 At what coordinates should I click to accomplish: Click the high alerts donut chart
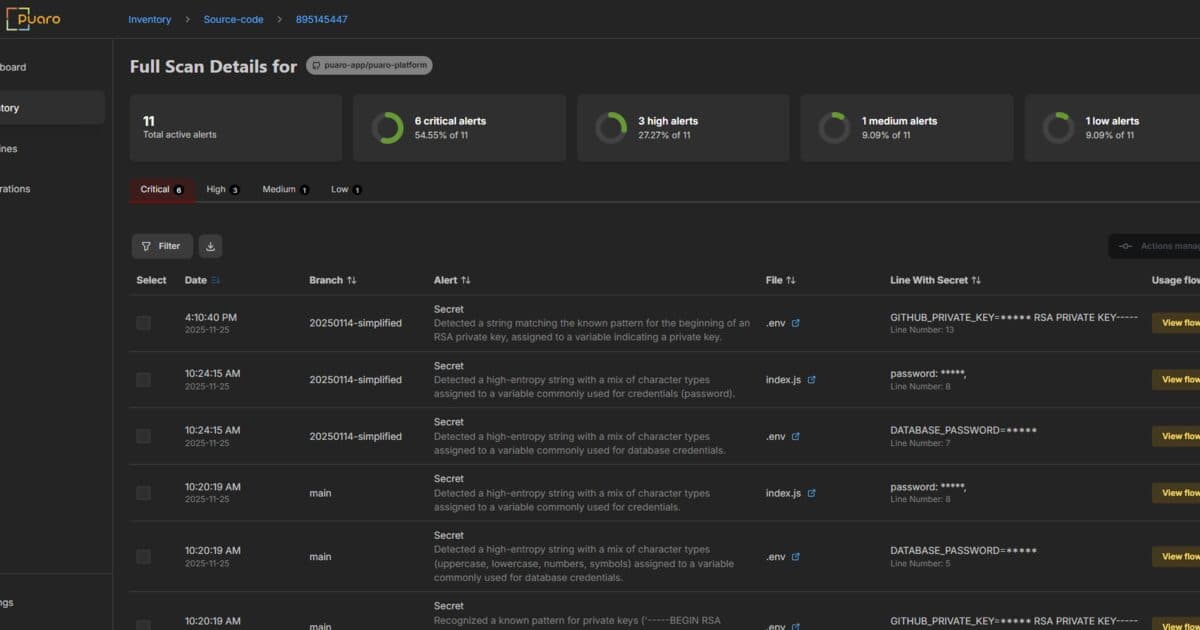tap(611, 128)
